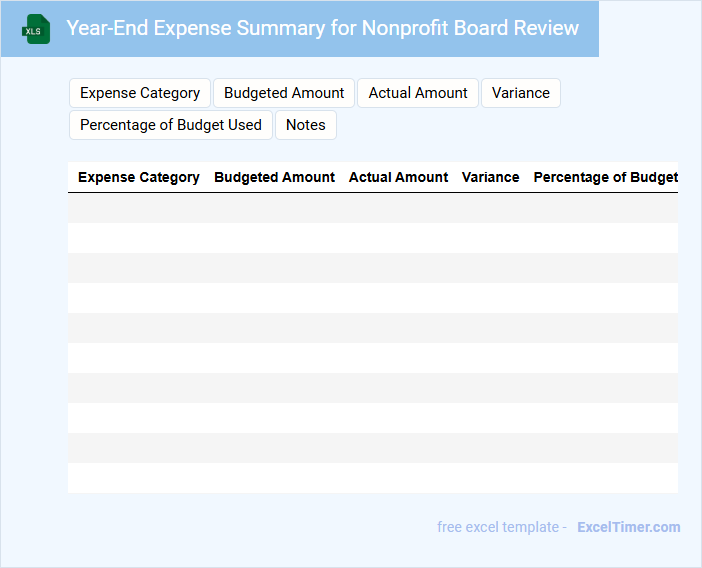The image size is (702, 568).
Task: Click the Year-End Expense Summary title
Action: coord(323,28)
